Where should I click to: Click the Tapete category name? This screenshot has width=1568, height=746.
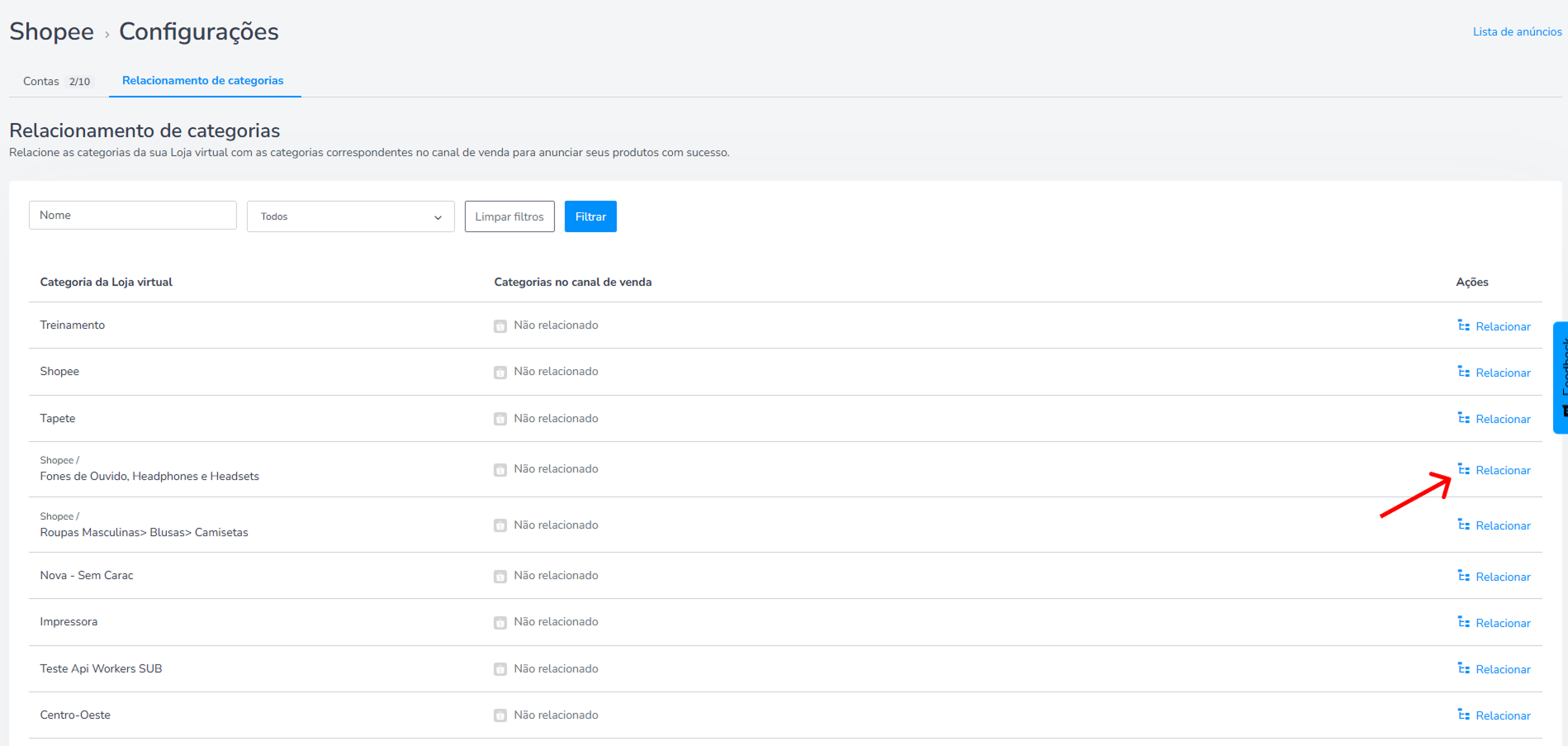pyautogui.click(x=58, y=418)
